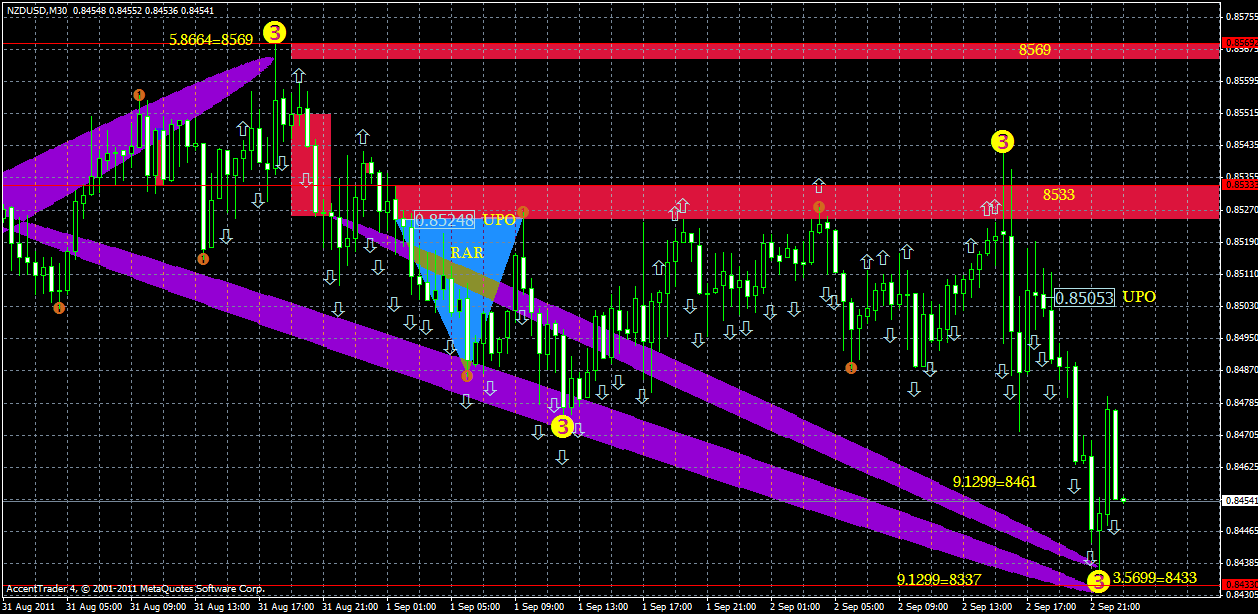1258x614 pixels.
Task: Select the down arrow in the bottom-right decline
Action: [x=1072, y=484]
